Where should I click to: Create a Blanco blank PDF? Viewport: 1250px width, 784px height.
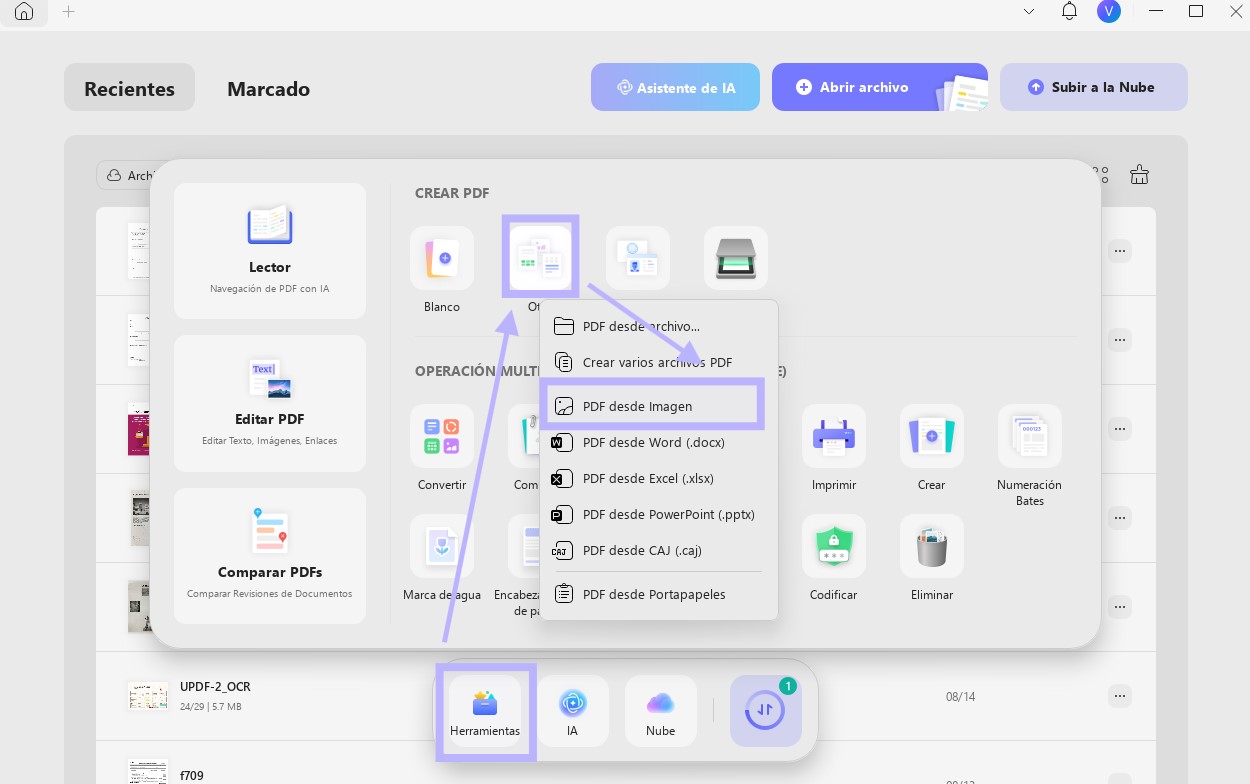pyautogui.click(x=442, y=258)
